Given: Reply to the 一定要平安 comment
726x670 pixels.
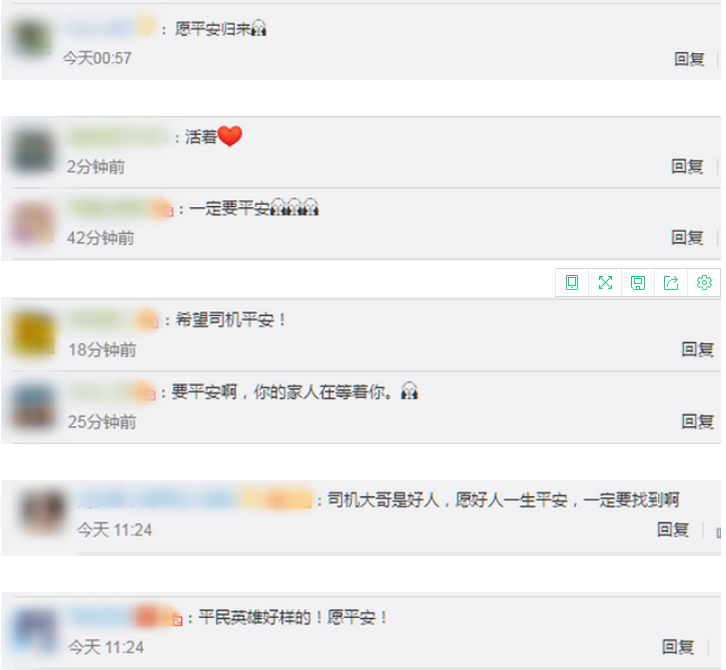Looking at the screenshot, I should point(688,238).
